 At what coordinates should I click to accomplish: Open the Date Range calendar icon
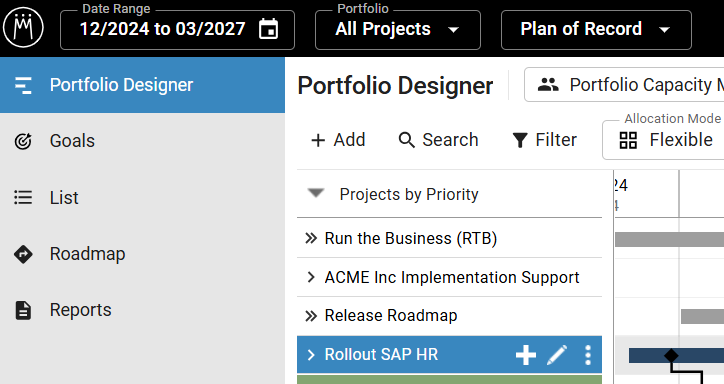pyautogui.click(x=269, y=29)
